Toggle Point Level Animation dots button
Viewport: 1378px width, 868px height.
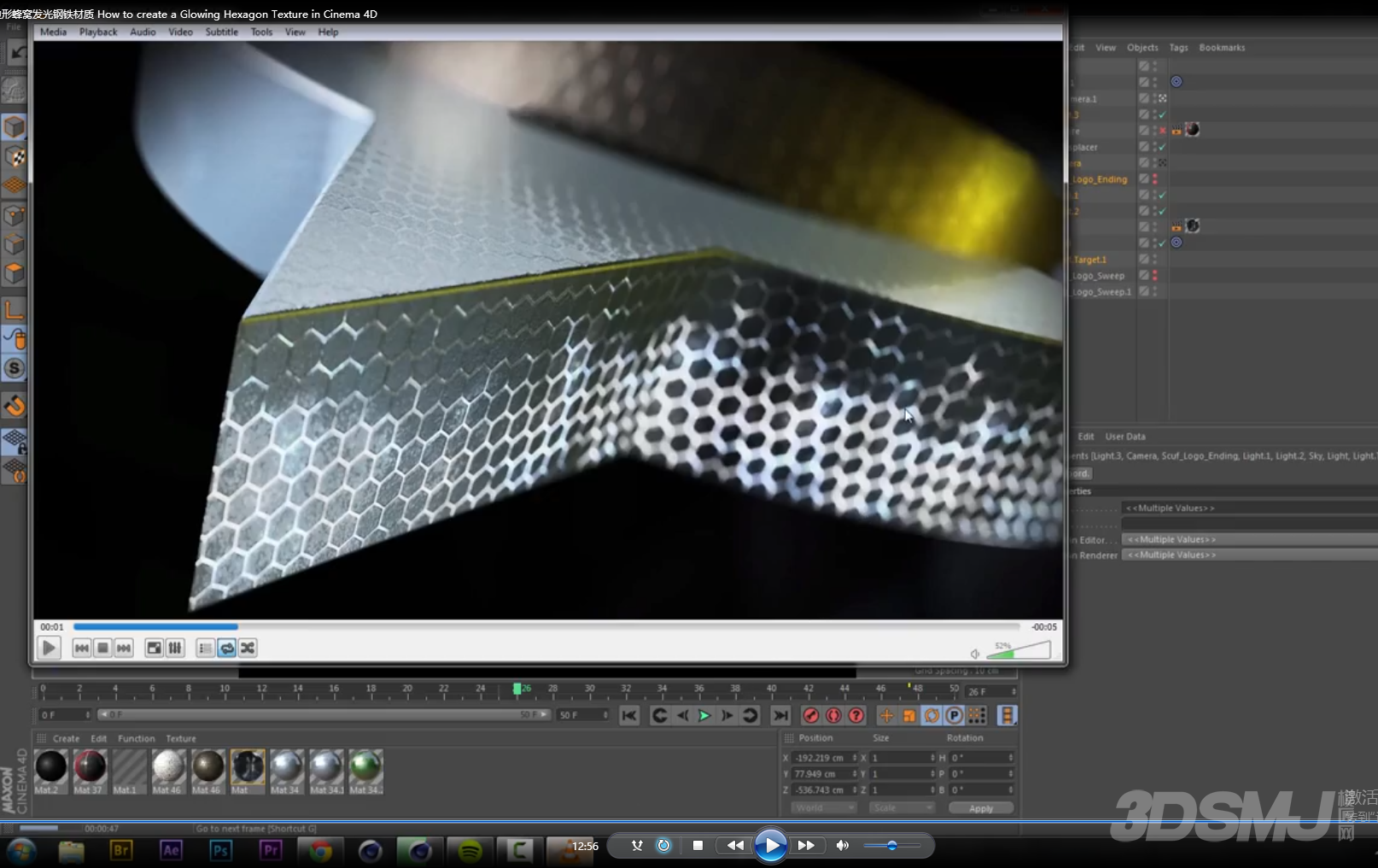[977, 715]
